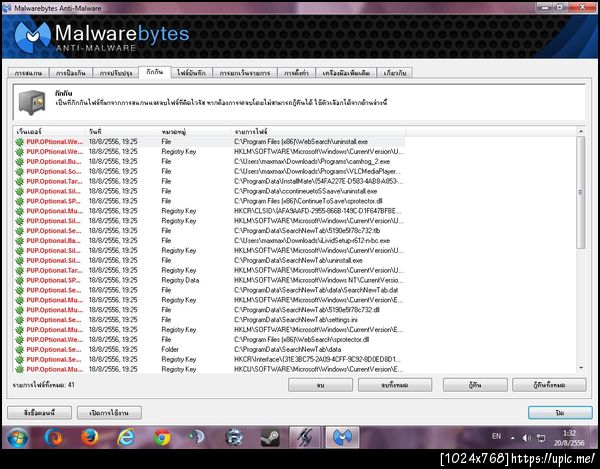Select the "Registry Data" category cell
Image resolution: width=600 pixels, height=469 pixels.
(x=180, y=280)
